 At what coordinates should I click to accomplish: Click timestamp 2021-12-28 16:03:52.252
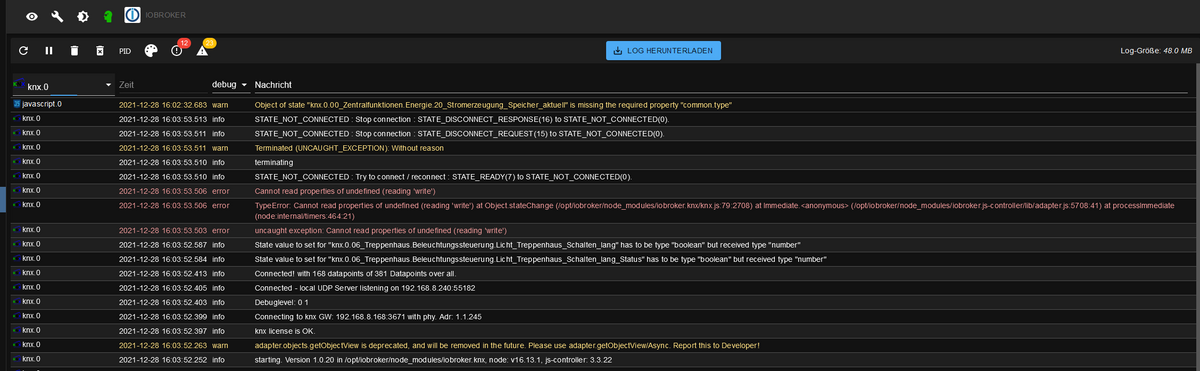163,359
